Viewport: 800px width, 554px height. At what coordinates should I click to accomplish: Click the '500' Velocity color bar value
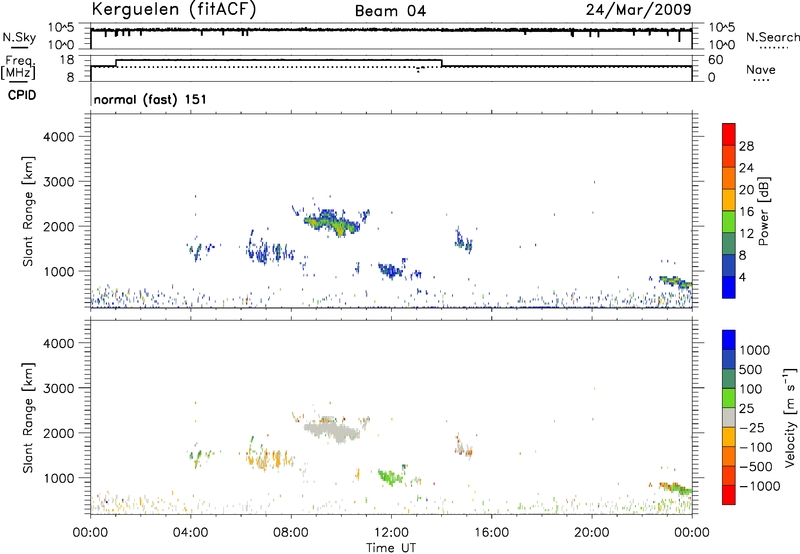tap(751, 370)
